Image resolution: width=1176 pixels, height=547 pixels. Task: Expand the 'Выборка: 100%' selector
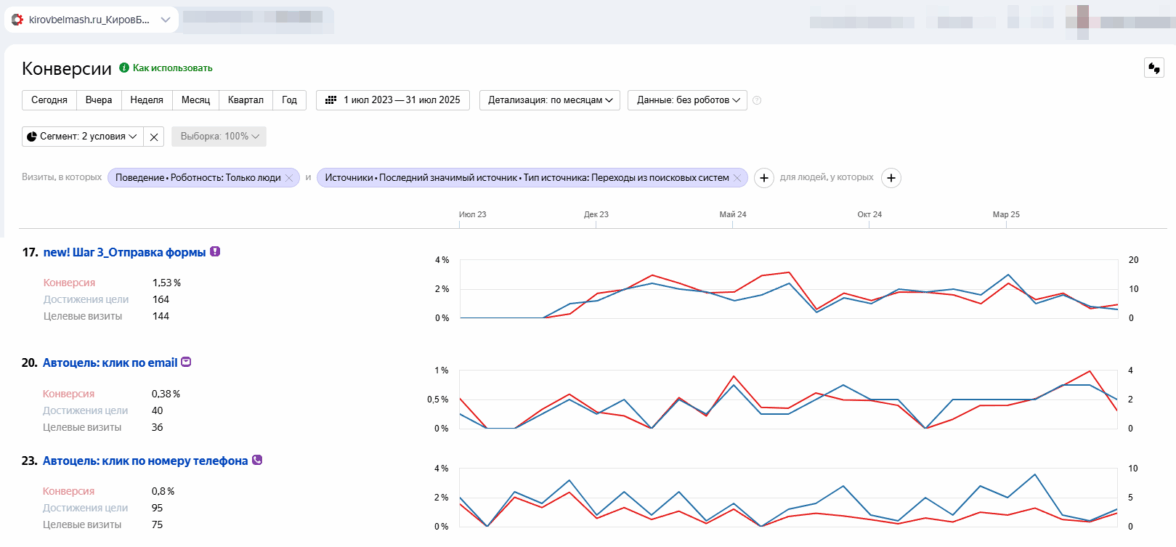219,136
